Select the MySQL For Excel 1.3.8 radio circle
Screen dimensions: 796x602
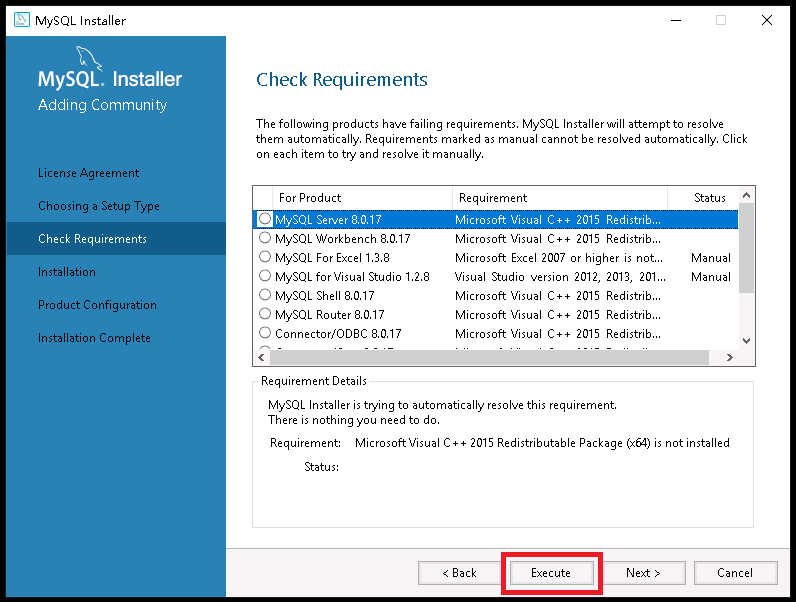point(265,257)
